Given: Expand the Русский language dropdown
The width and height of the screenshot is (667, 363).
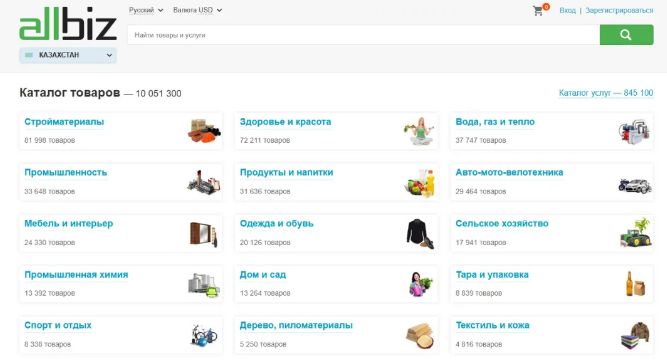Looking at the screenshot, I should (146, 10).
